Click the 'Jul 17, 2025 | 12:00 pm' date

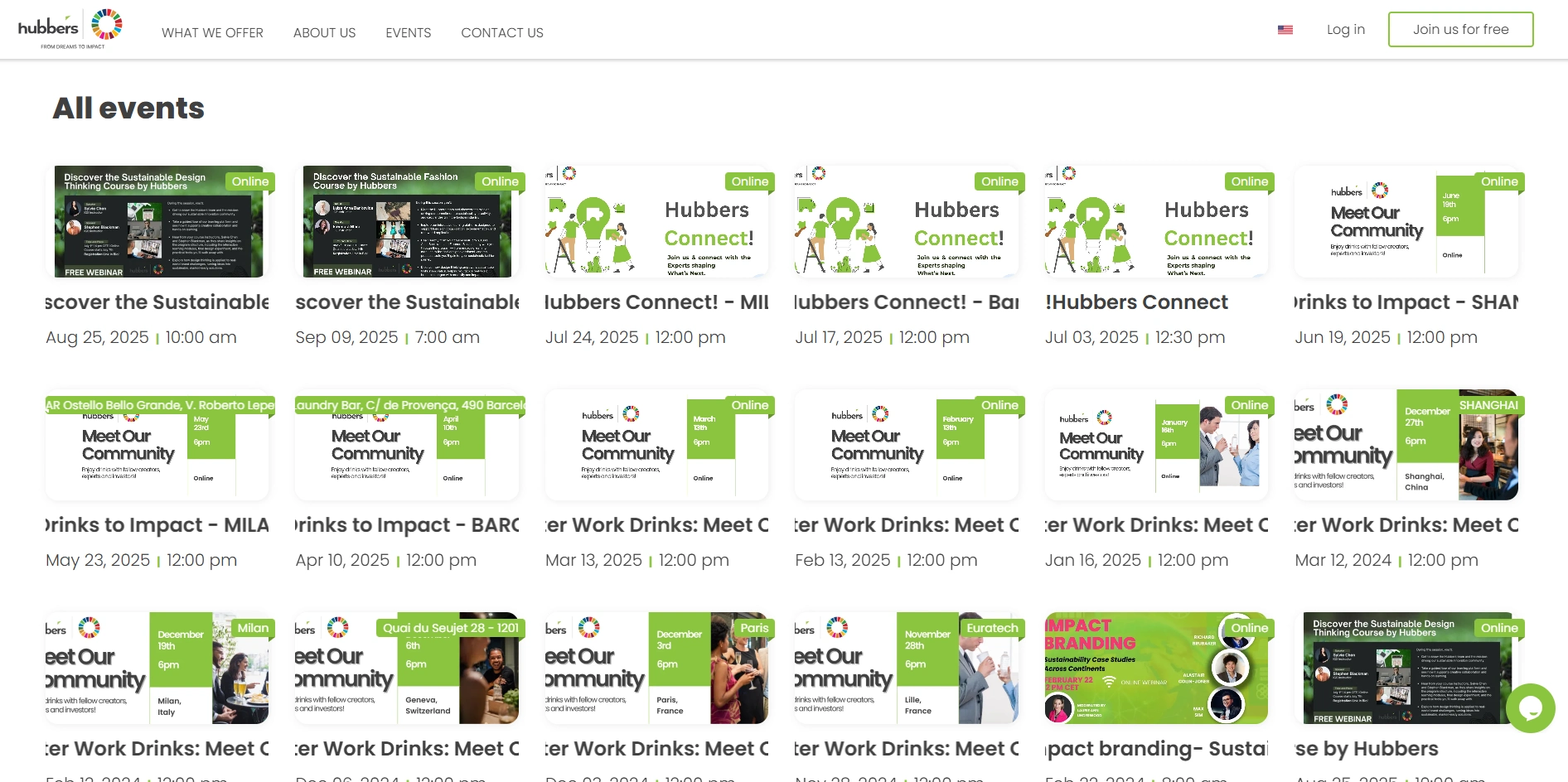[882, 337]
